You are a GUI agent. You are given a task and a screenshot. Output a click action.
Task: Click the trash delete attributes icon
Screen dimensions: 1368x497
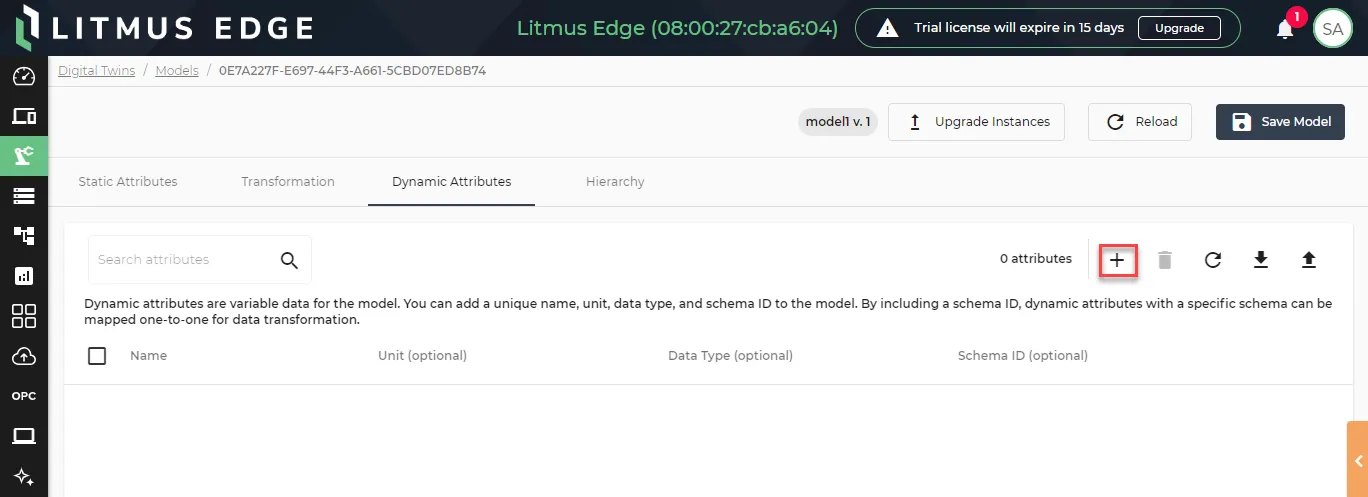[x=1165, y=260]
